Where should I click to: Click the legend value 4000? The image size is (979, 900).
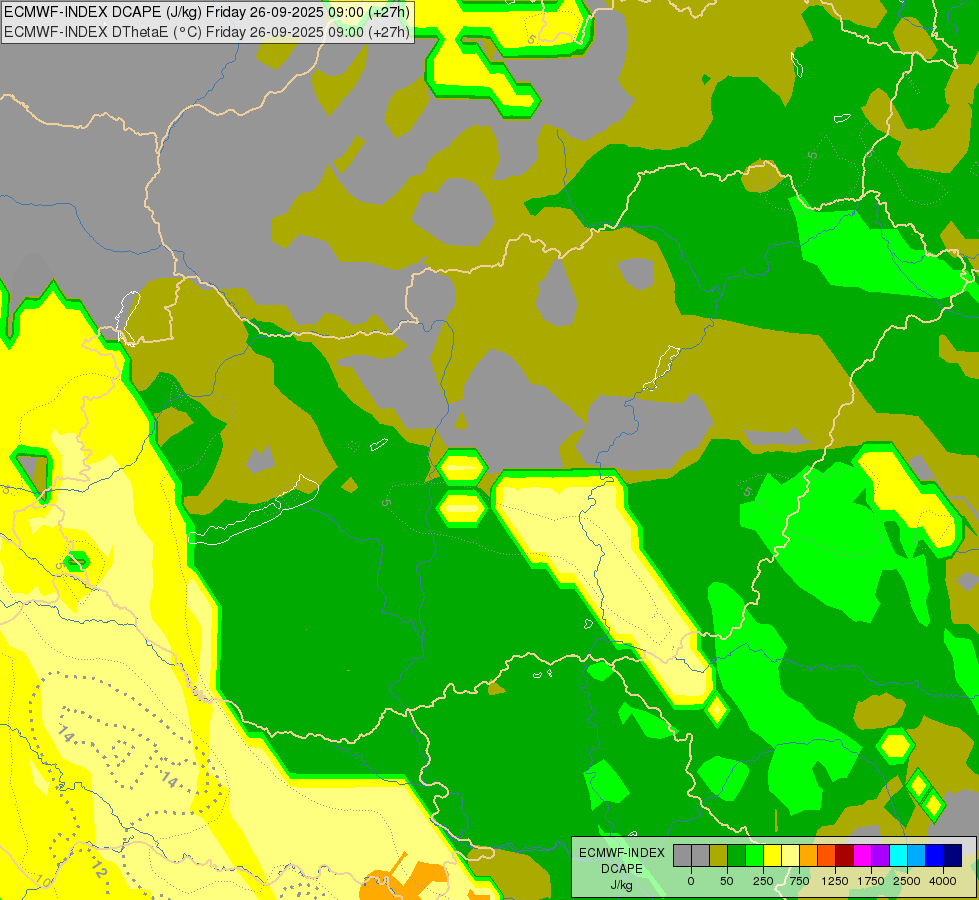coord(943,881)
